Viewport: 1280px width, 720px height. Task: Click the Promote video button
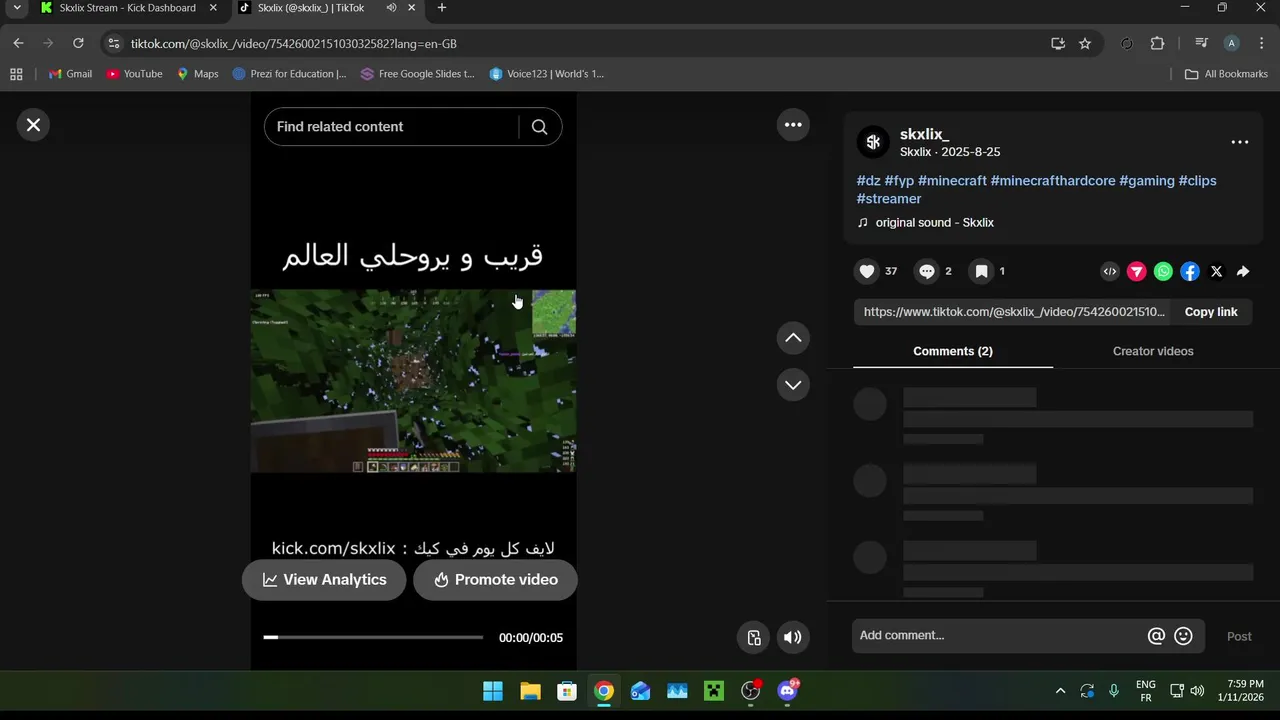point(495,580)
